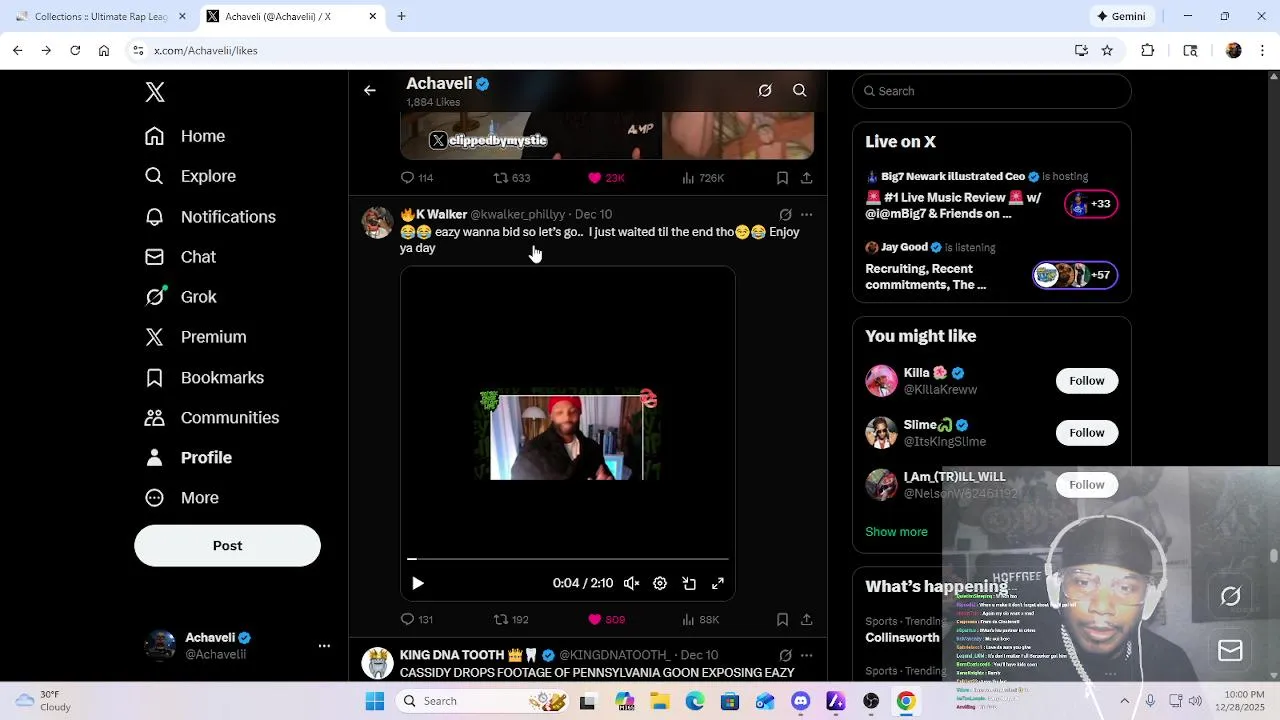Open KING DNA TOOTH profile avatar
This screenshot has width=1280, height=720.
click(377, 664)
